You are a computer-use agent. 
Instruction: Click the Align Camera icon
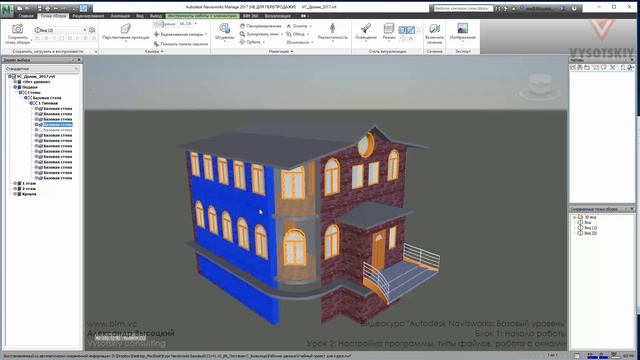(x=156, y=34)
